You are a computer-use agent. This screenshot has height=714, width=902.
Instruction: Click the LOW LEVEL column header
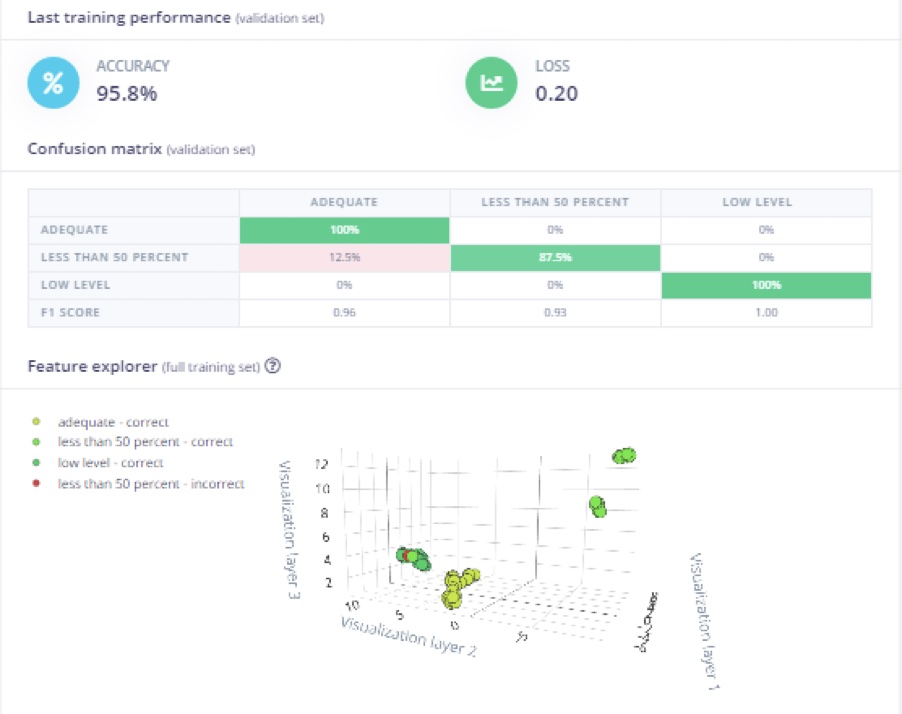757,203
